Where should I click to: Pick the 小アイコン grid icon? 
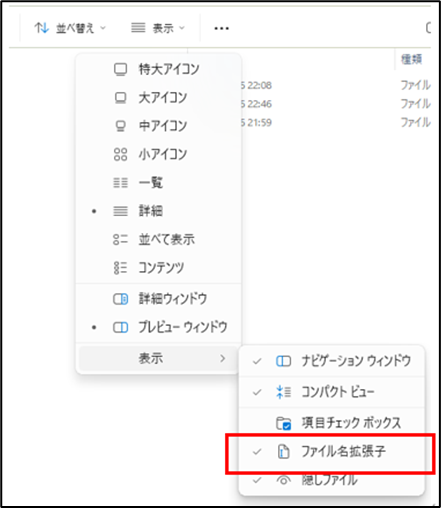click(120, 154)
